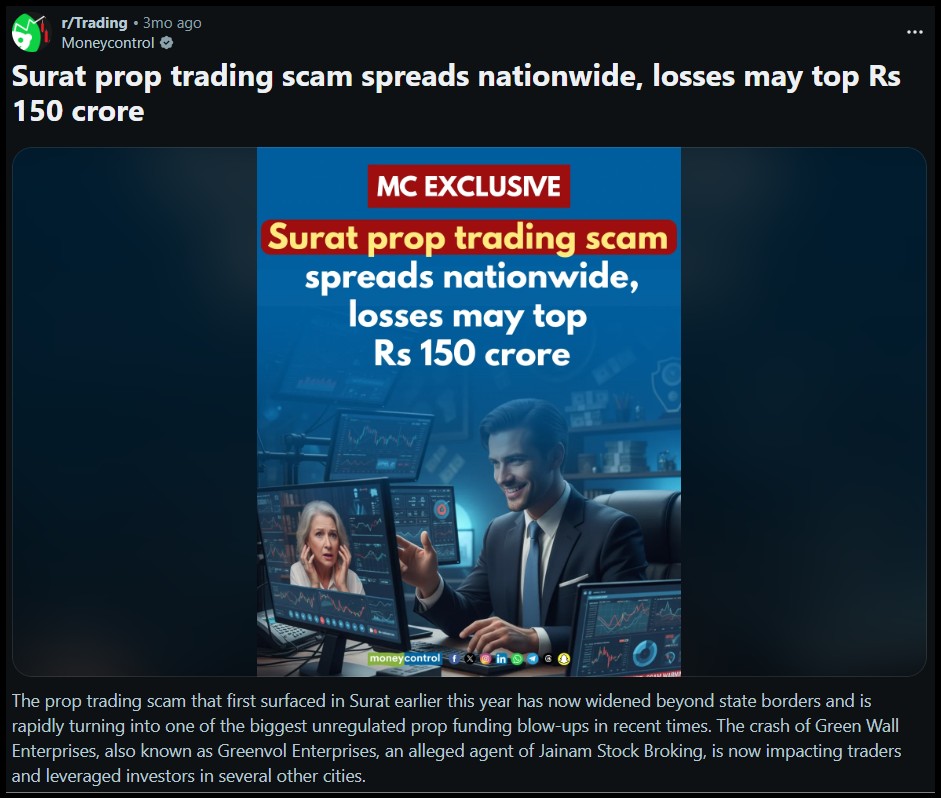Click the 'Surat prop trading scam' yellow headline

469,237
